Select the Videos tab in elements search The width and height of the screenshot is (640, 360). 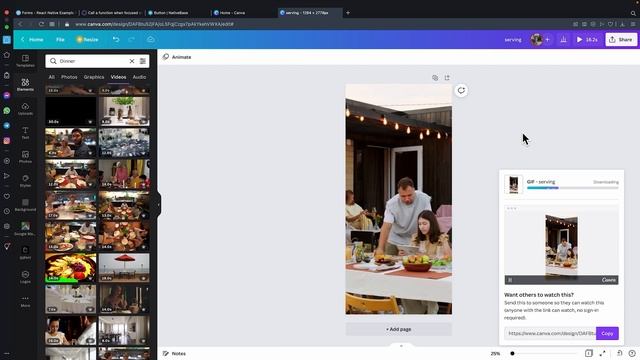pyautogui.click(x=118, y=77)
